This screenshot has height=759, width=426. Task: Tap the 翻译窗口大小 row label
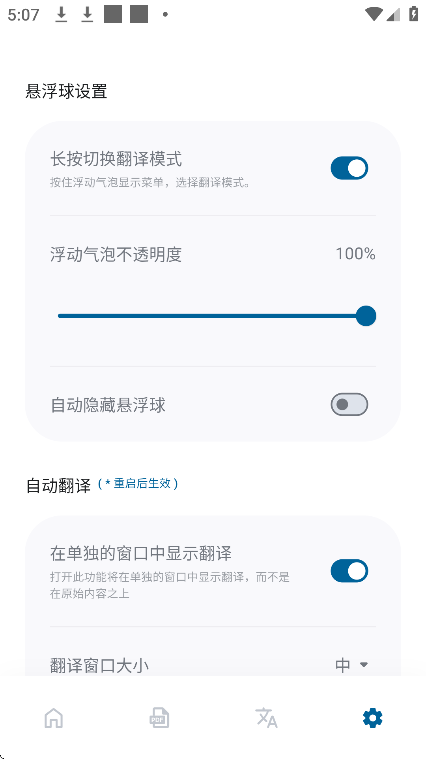pos(99,666)
